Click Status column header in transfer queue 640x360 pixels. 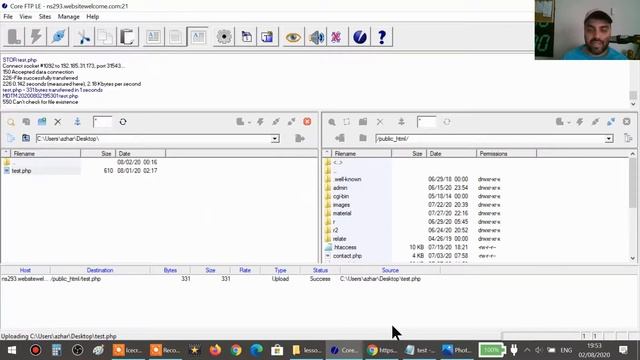(320, 270)
